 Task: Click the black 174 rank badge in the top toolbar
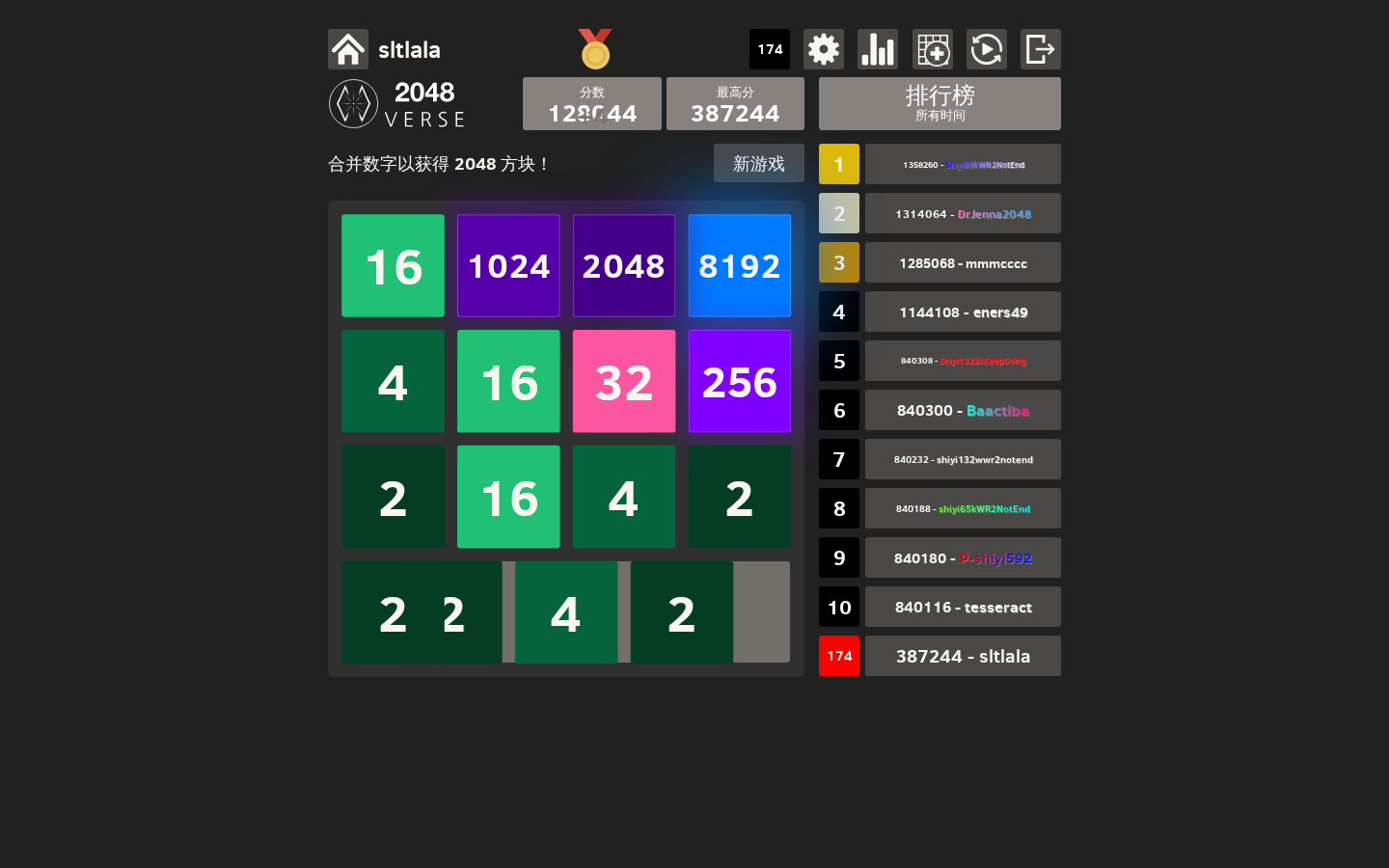pyautogui.click(x=770, y=49)
